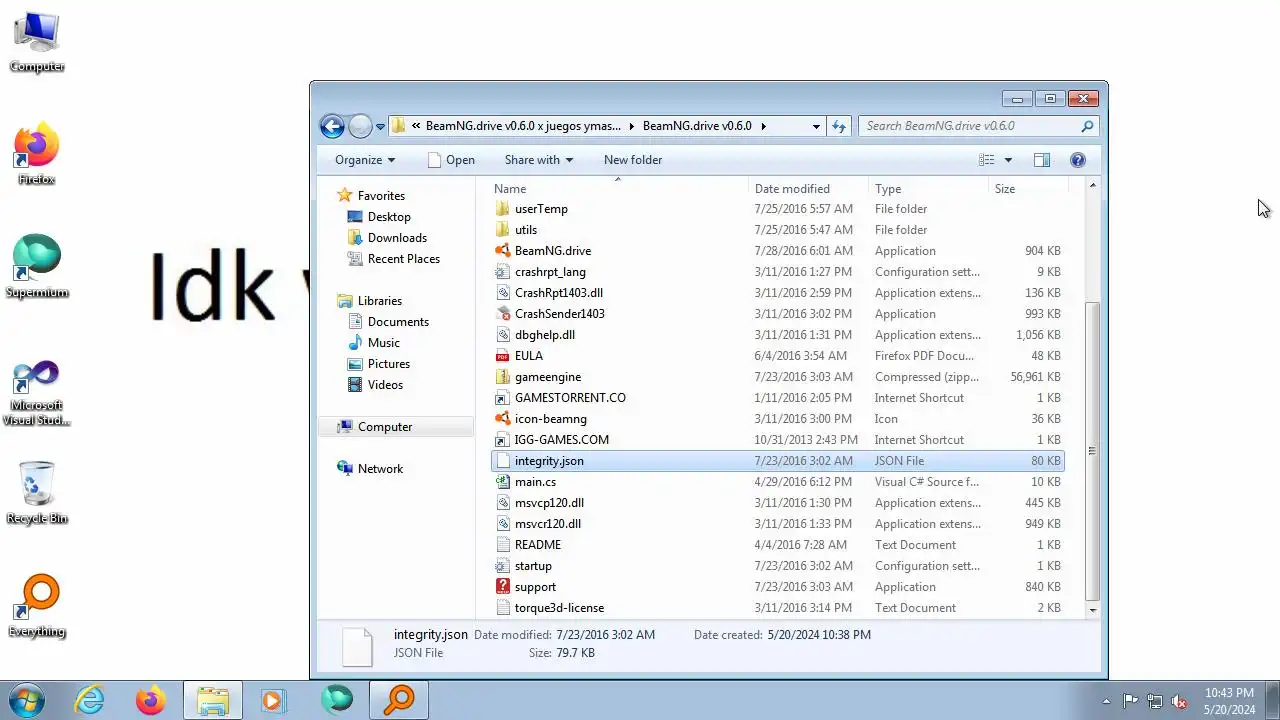1280x720 pixels.
Task: Click the Open toolbar button
Action: pyautogui.click(x=451, y=160)
